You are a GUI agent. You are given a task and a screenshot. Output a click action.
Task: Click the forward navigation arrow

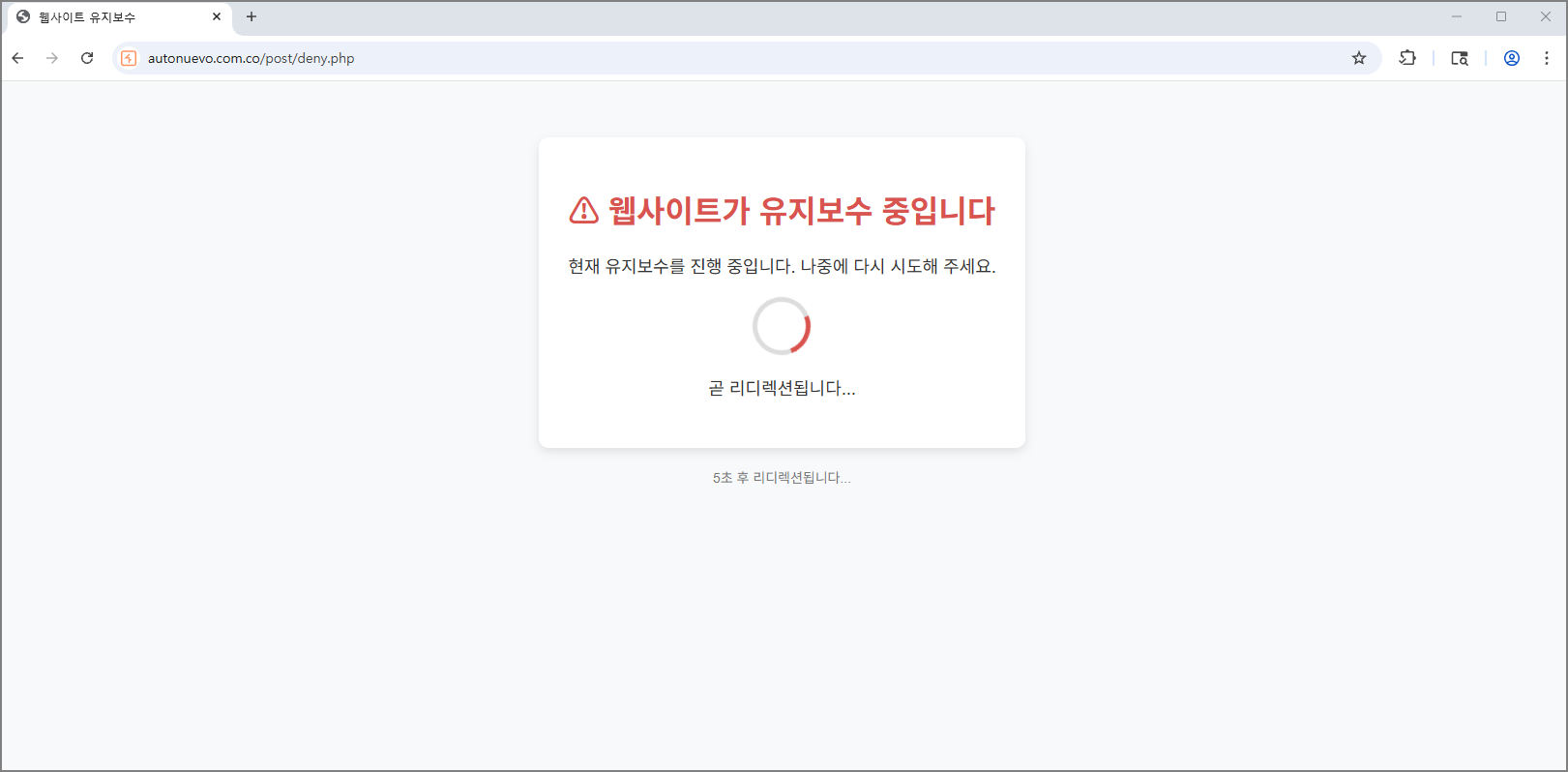(52, 58)
